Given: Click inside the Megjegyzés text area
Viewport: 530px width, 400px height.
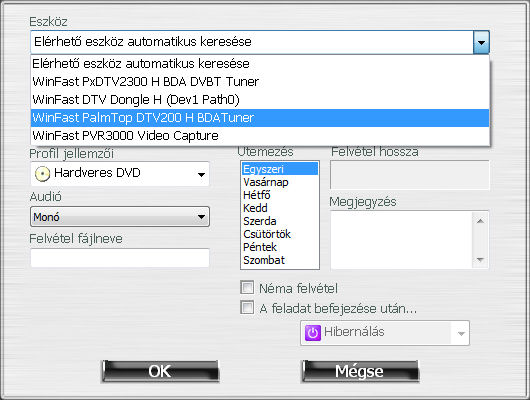Looking at the screenshot, I should pyautogui.click(x=402, y=240).
